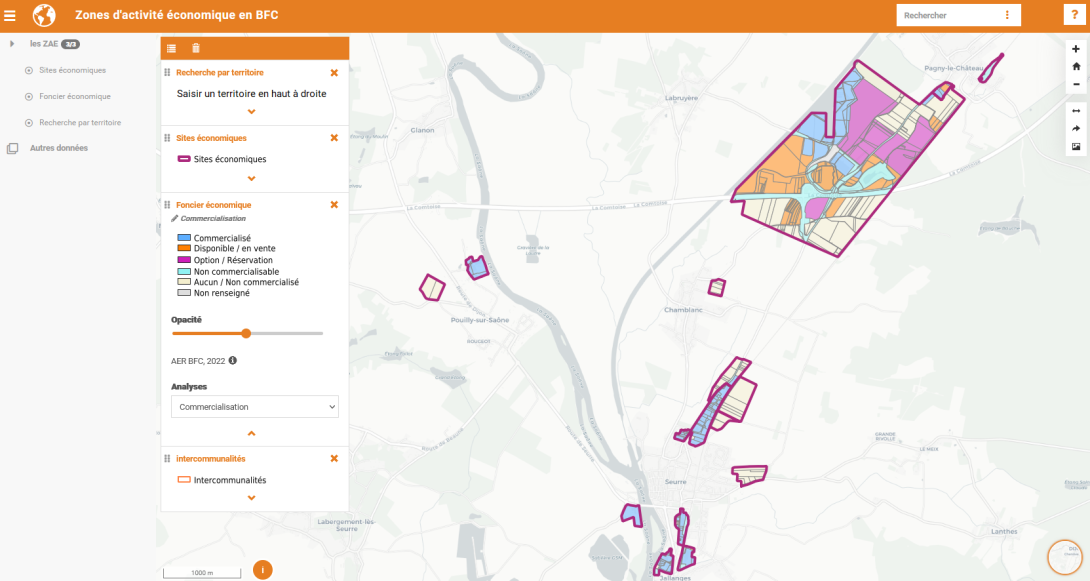
Task: Zoom in on the map
Action: point(1076,49)
